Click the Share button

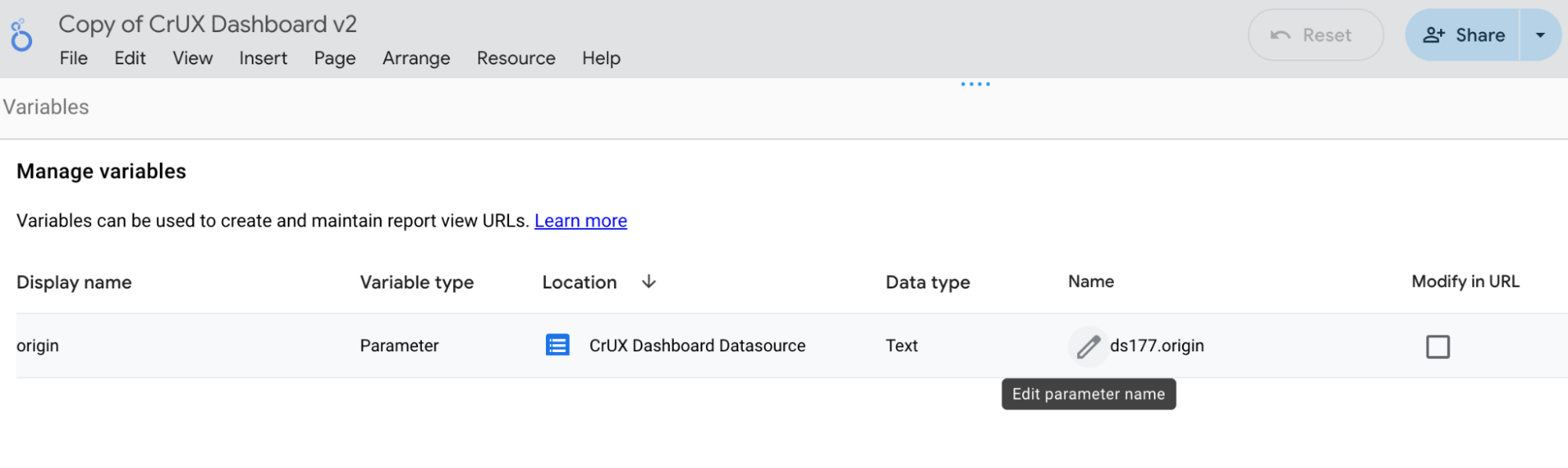(1464, 35)
